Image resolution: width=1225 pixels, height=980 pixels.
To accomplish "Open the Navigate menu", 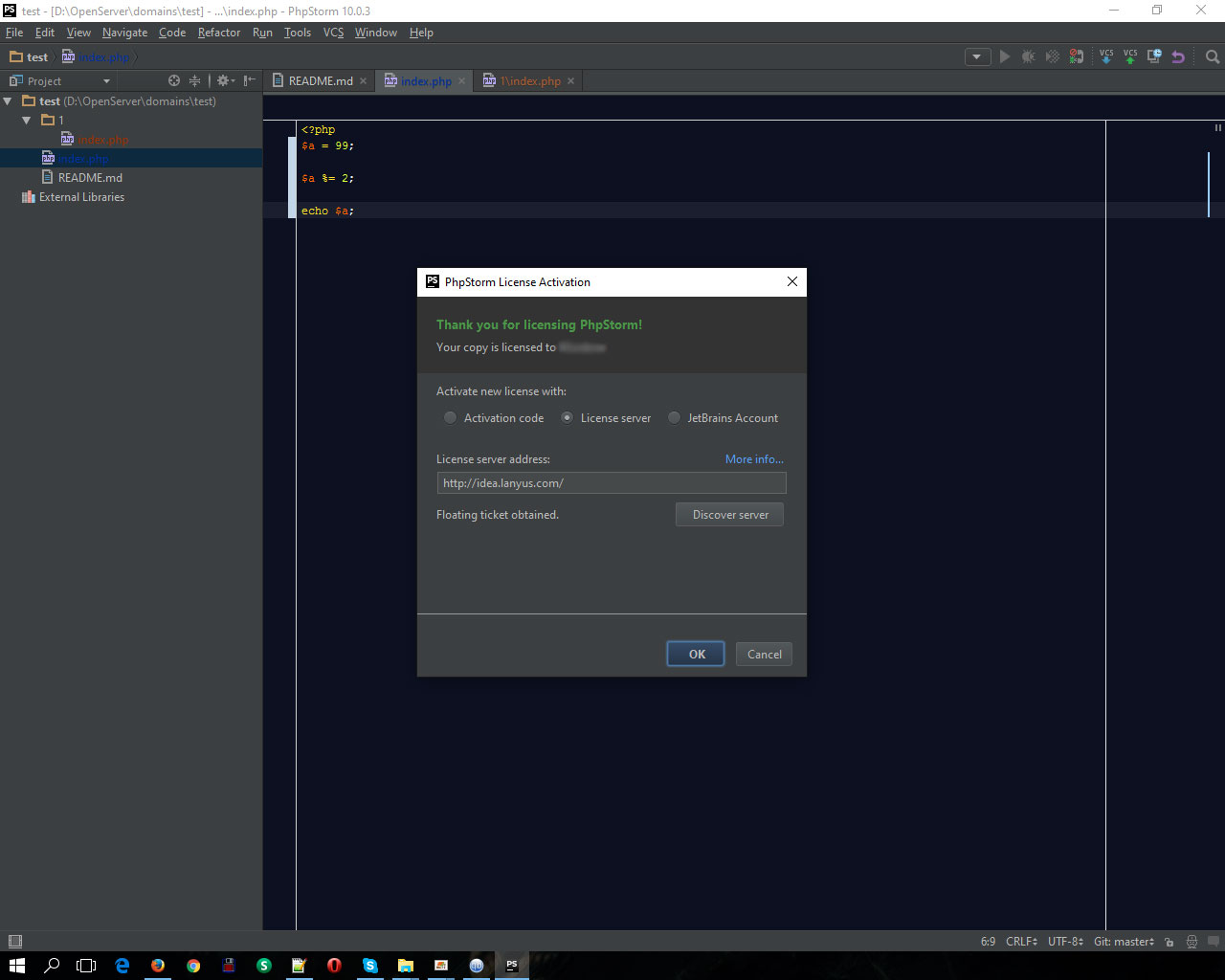I will [124, 33].
